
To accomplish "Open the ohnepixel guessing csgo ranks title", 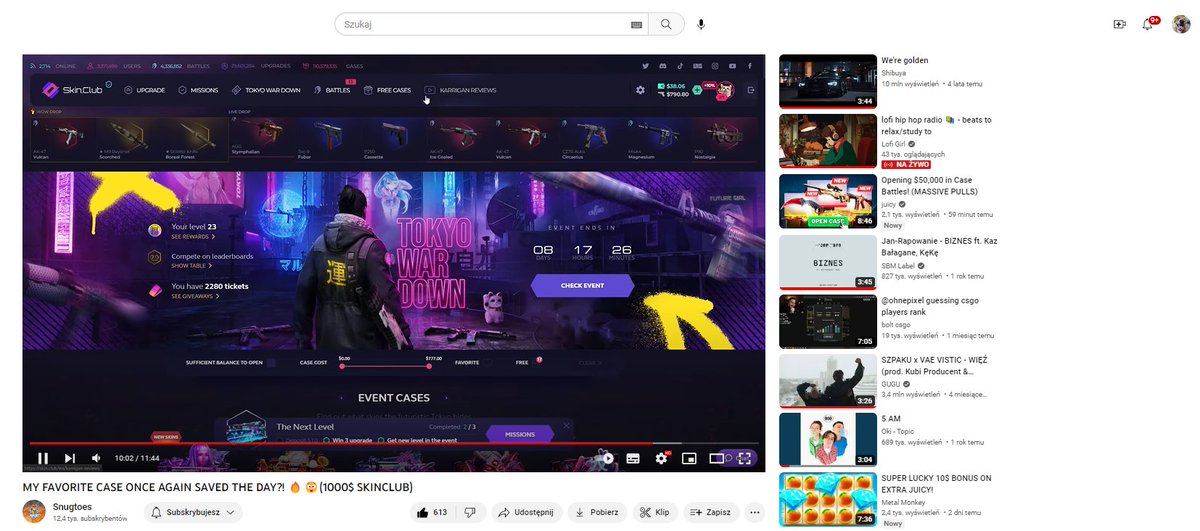I will (x=929, y=306).
